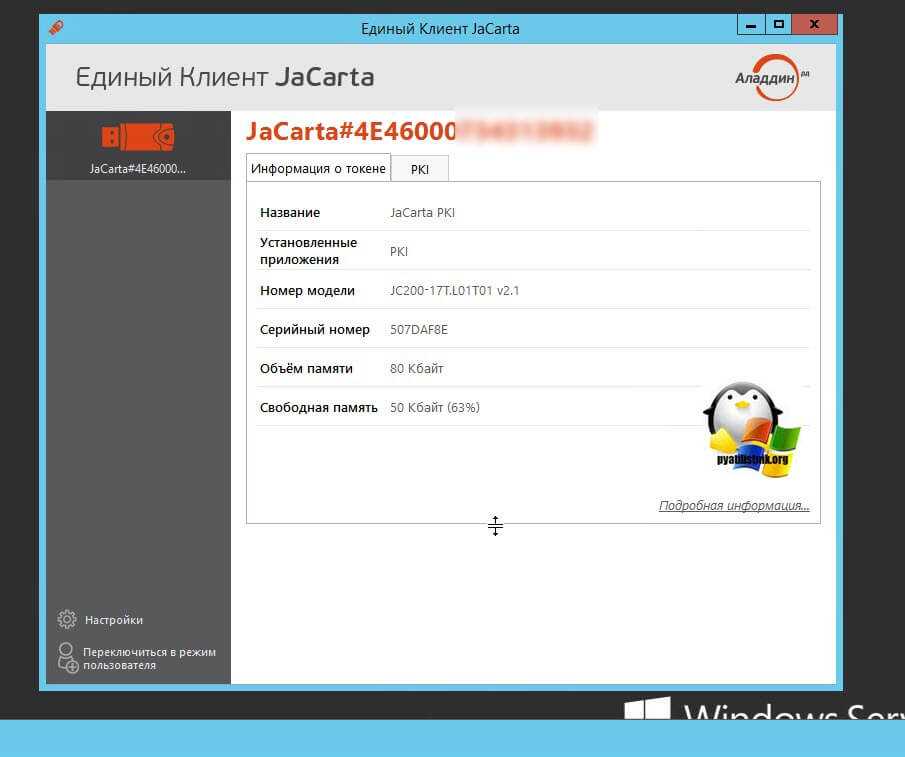Select the JaCarta#4E46000... label in the sidebar
Screen dimensions: 905x757
point(138,168)
